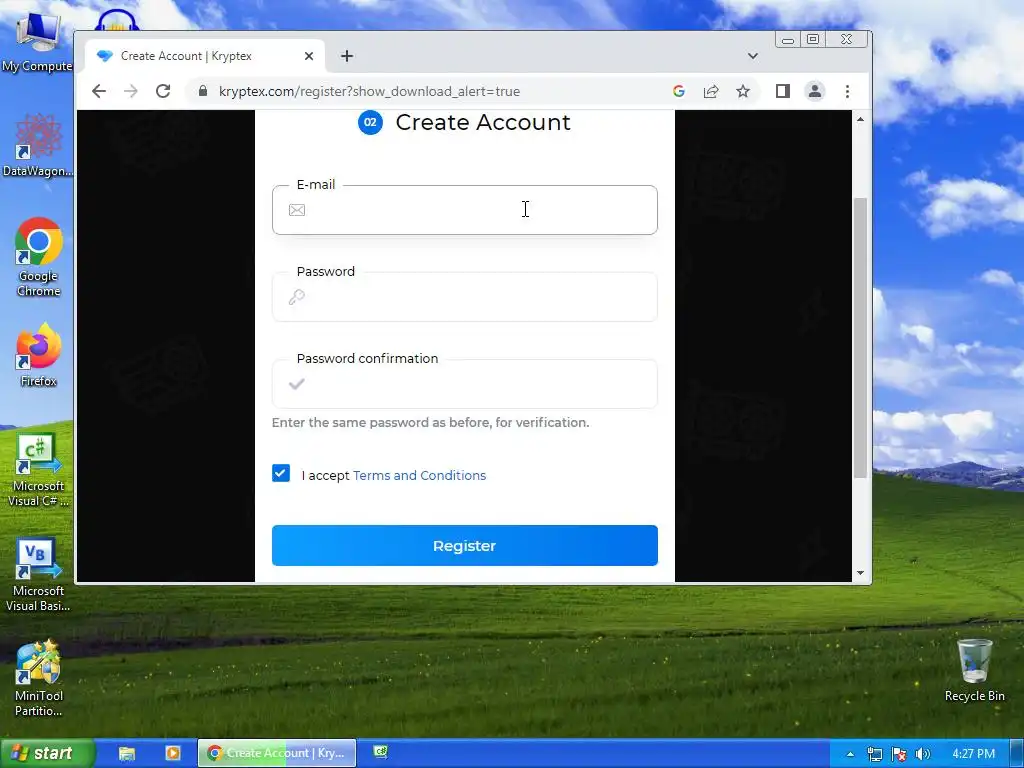Click the Register button

coord(464,545)
